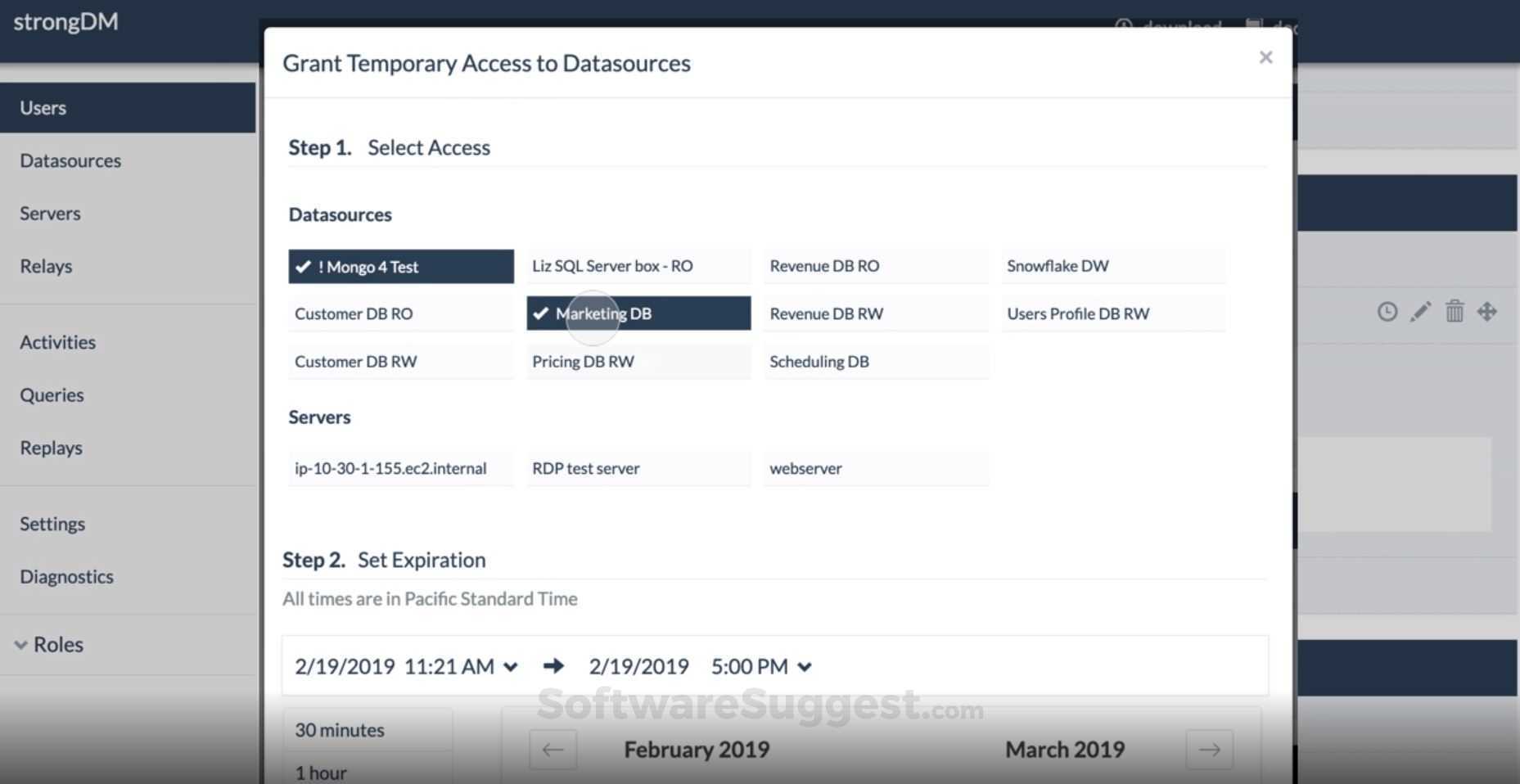This screenshot has height=784, width=1520.
Task: Deselect the Mongo 4 Test datasource
Action: click(400, 266)
